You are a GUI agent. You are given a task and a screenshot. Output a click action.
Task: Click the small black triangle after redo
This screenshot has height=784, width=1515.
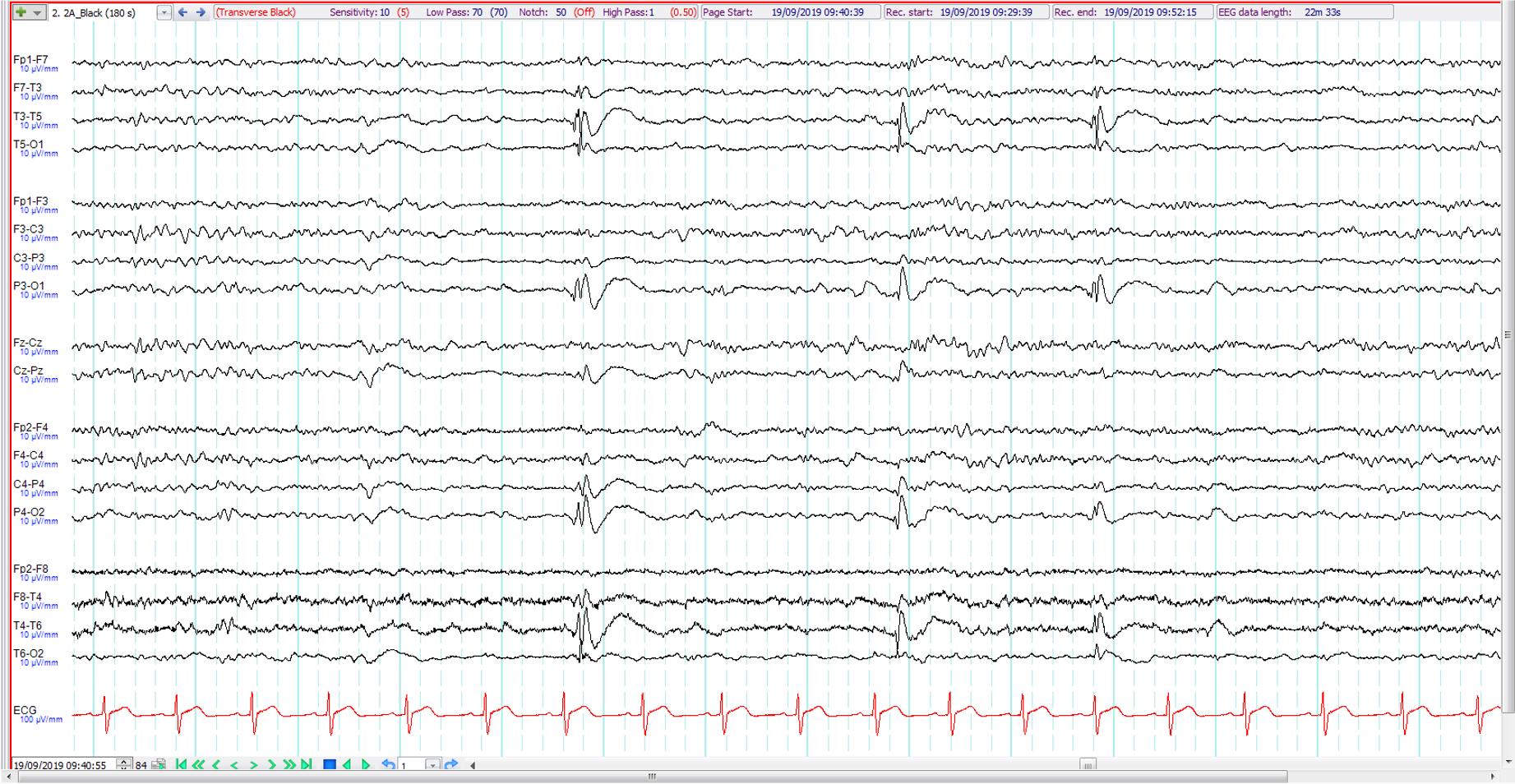click(x=473, y=765)
